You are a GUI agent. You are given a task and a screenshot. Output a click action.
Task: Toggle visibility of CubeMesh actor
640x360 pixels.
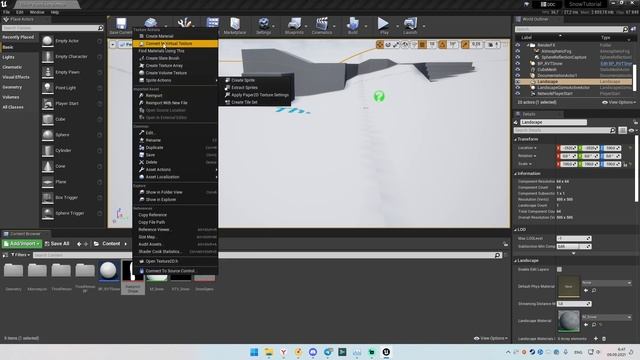518,70
